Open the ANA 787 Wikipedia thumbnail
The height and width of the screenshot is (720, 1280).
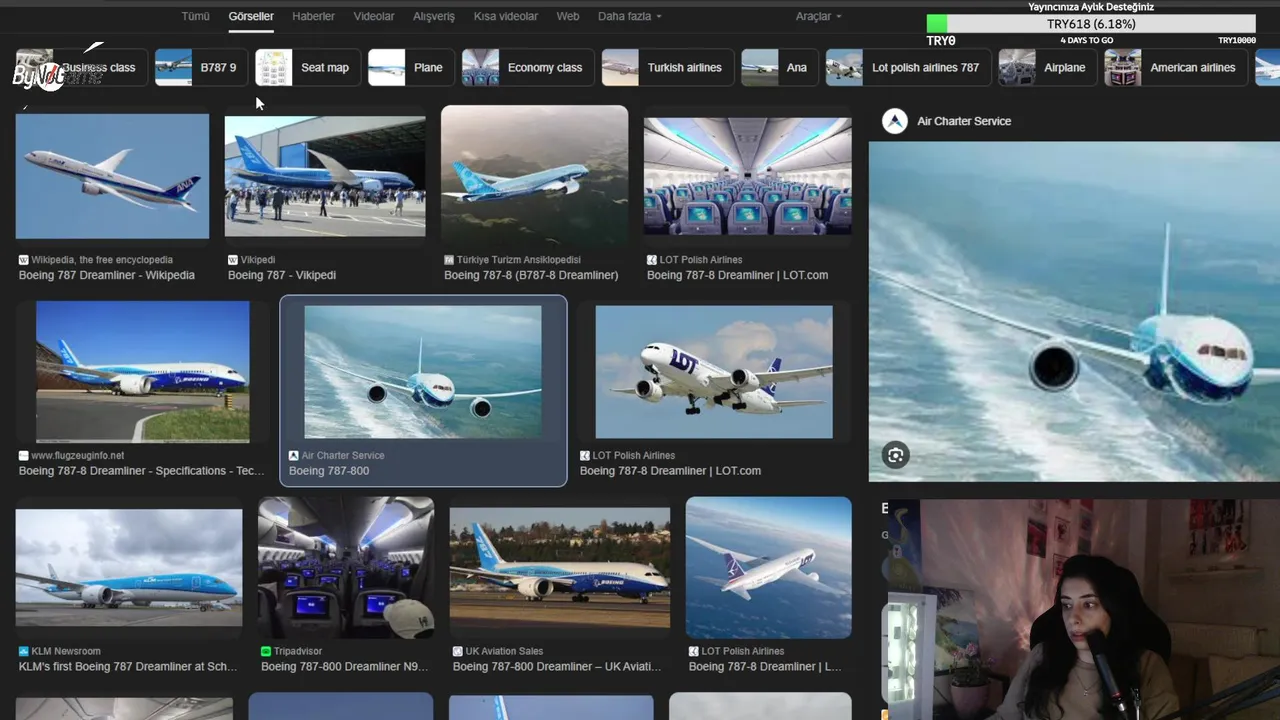(112, 176)
